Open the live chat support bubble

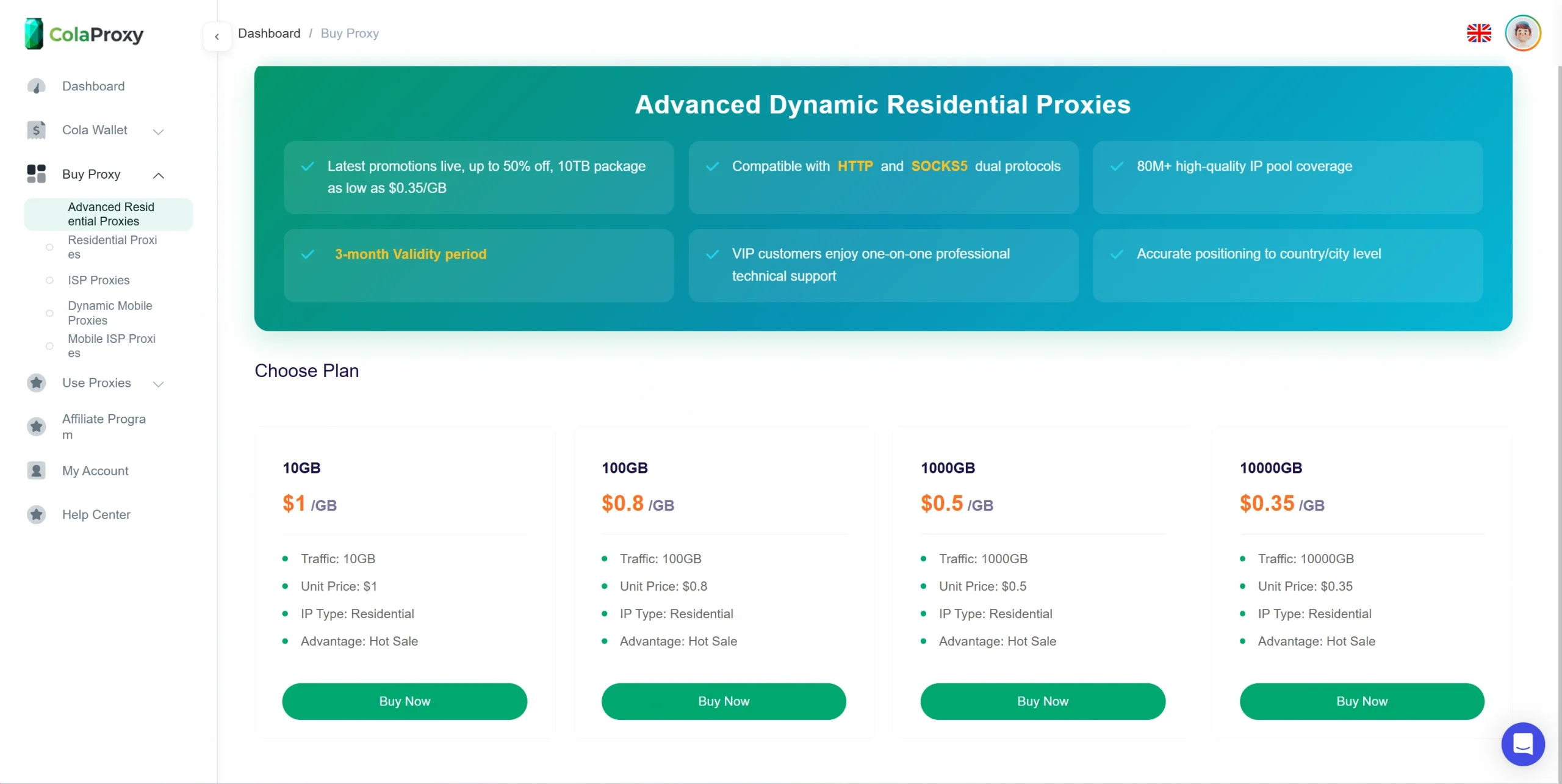(1522, 744)
